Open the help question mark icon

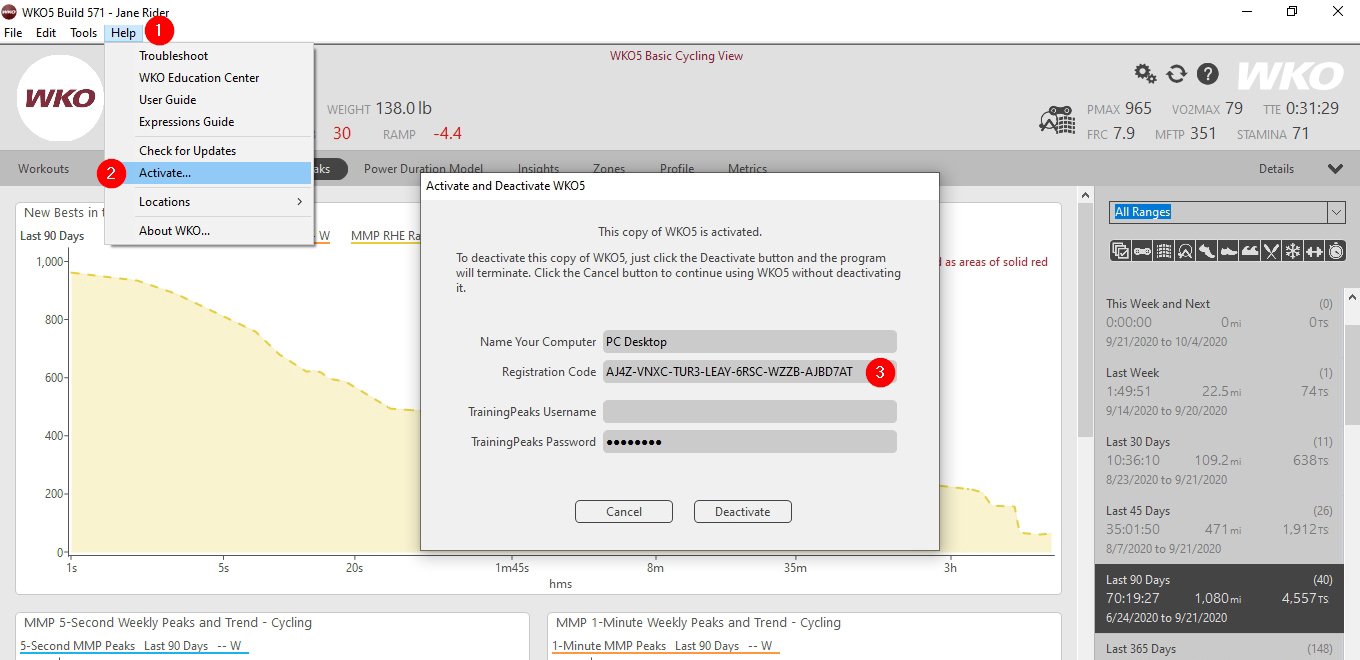point(1208,73)
